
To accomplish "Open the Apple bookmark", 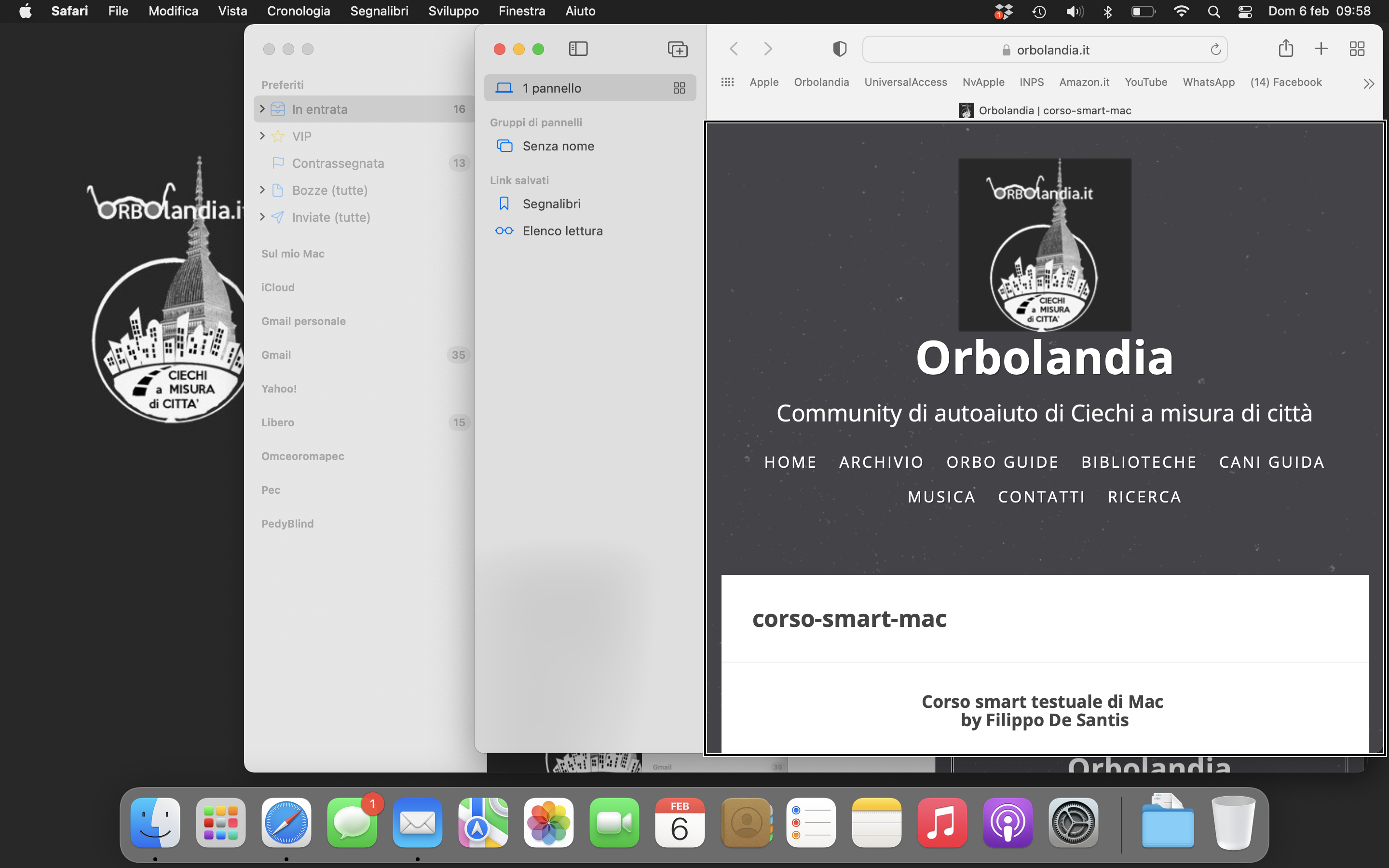I will pyautogui.click(x=764, y=82).
